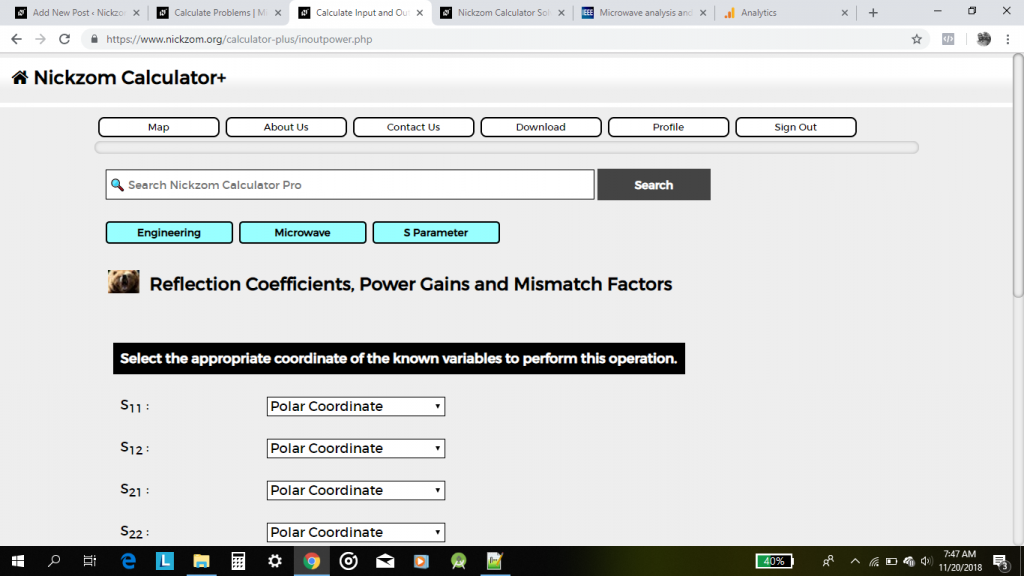Viewport: 1024px width, 576px height.
Task: Click the bear thumbnail beside the heading
Action: [123, 281]
